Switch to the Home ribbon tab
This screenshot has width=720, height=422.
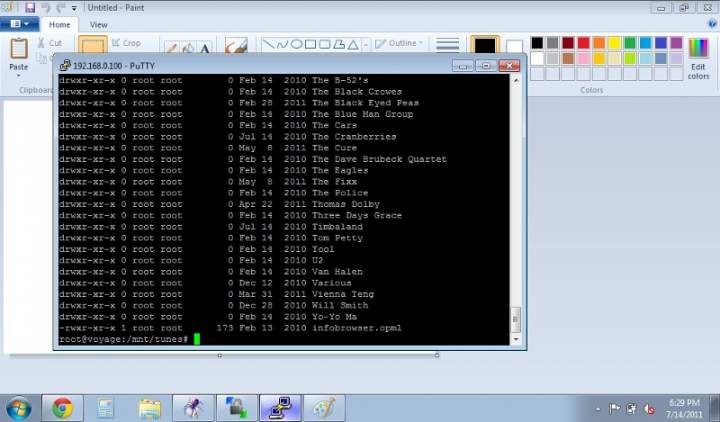tap(60, 24)
